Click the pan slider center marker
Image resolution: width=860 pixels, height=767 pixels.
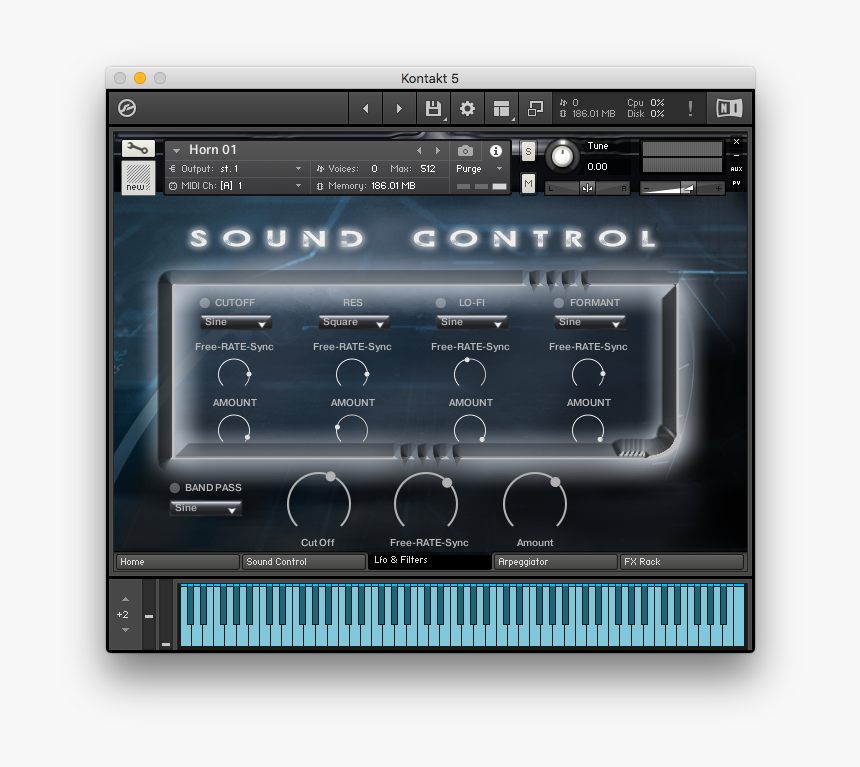(587, 188)
